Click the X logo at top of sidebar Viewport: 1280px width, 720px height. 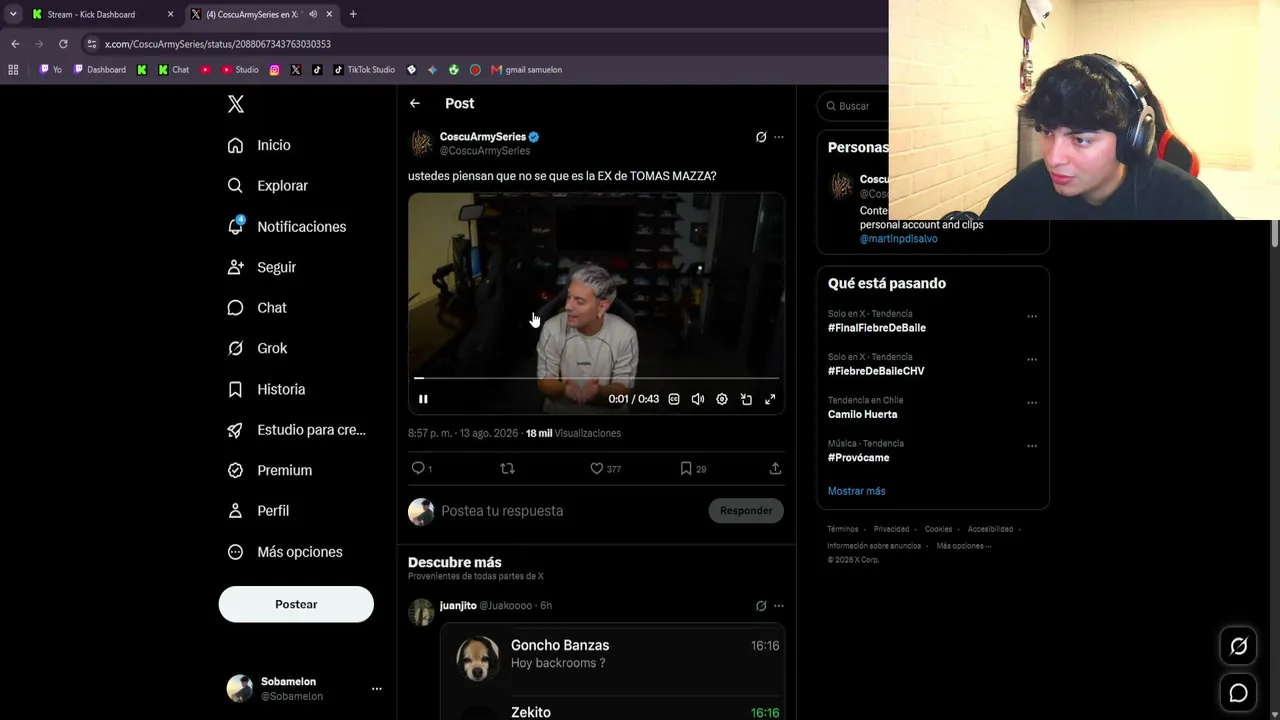pyautogui.click(x=236, y=104)
